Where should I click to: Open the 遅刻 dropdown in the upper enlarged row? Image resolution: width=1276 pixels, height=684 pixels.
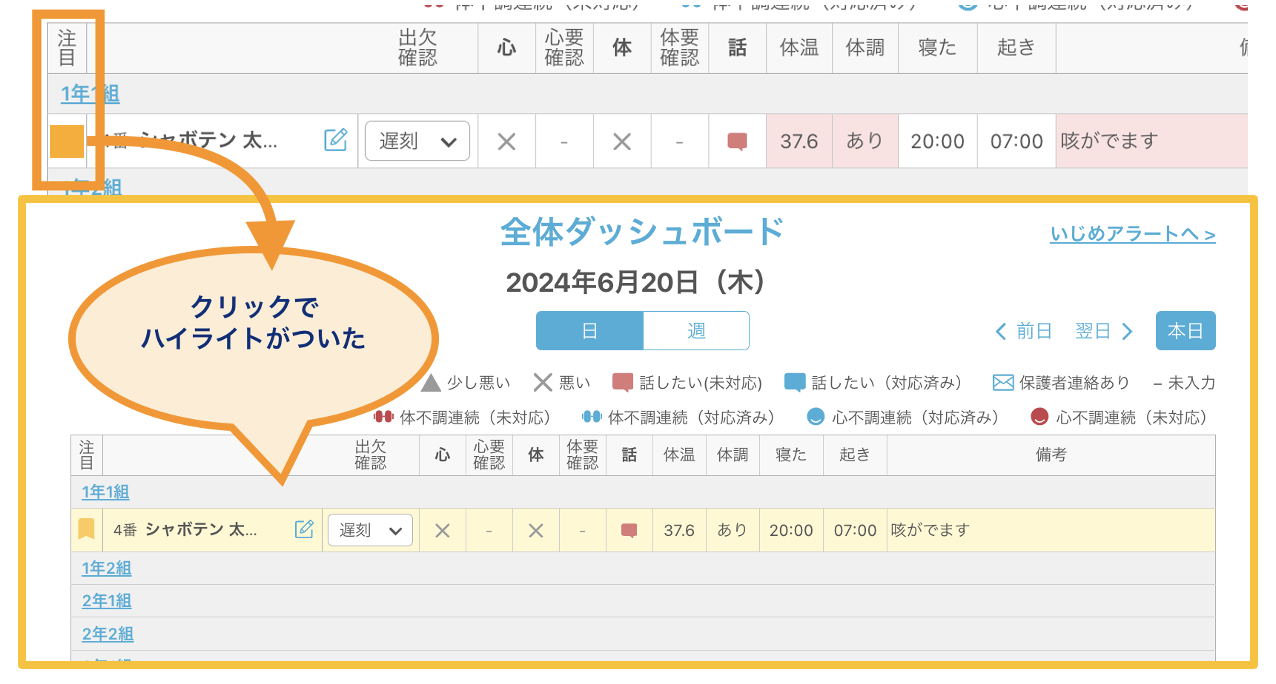(x=417, y=141)
